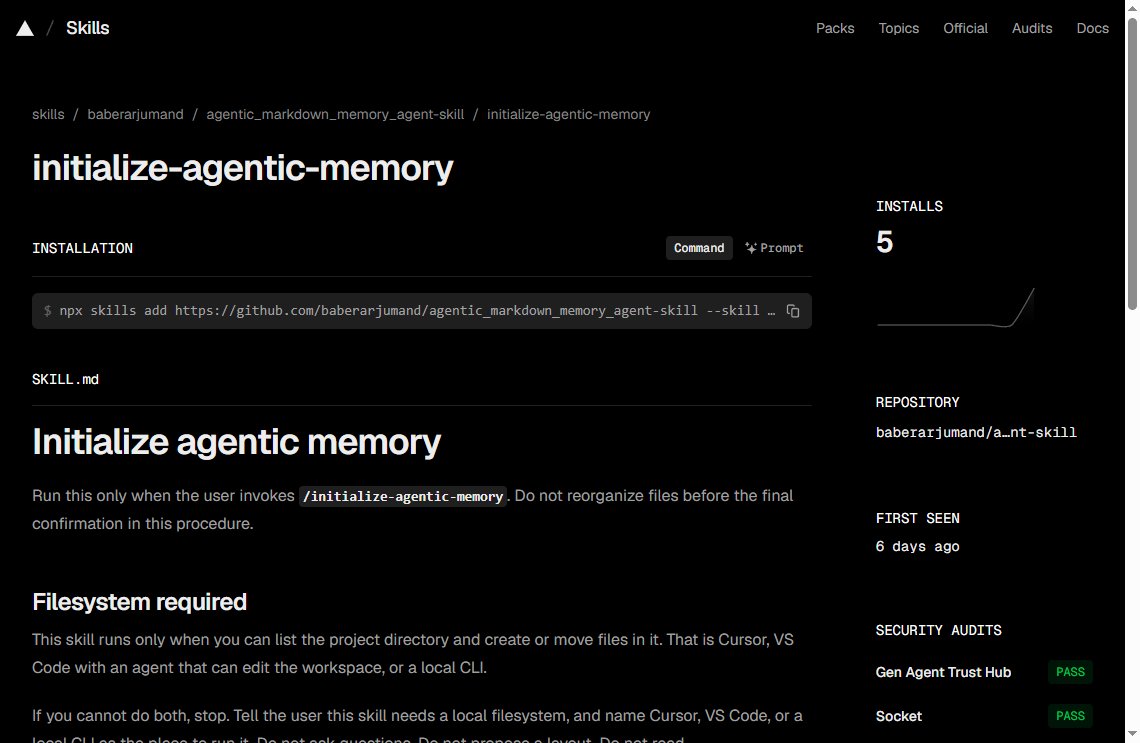The image size is (1140, 743).
Task: Click the installs count '5'
Action: click(x=884, y=242)
